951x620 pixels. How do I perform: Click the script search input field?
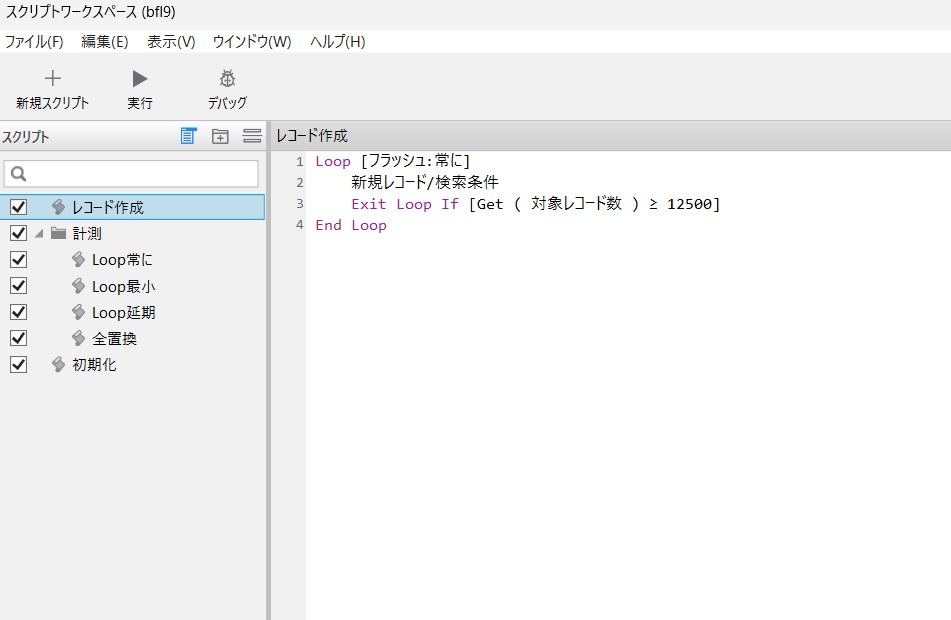131,174
